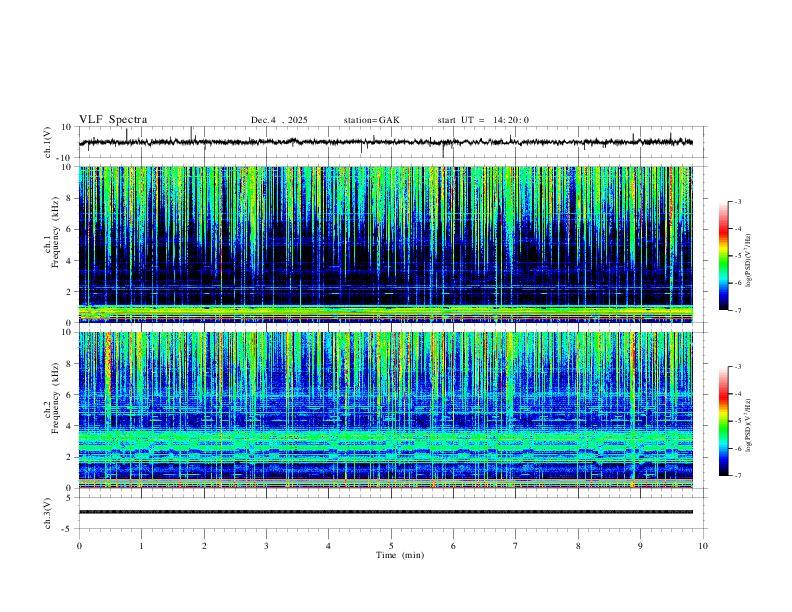The height and width of the screenshot is (612, 792).
Task: Click the time axis tick label "3"
Action: point(266,546)
